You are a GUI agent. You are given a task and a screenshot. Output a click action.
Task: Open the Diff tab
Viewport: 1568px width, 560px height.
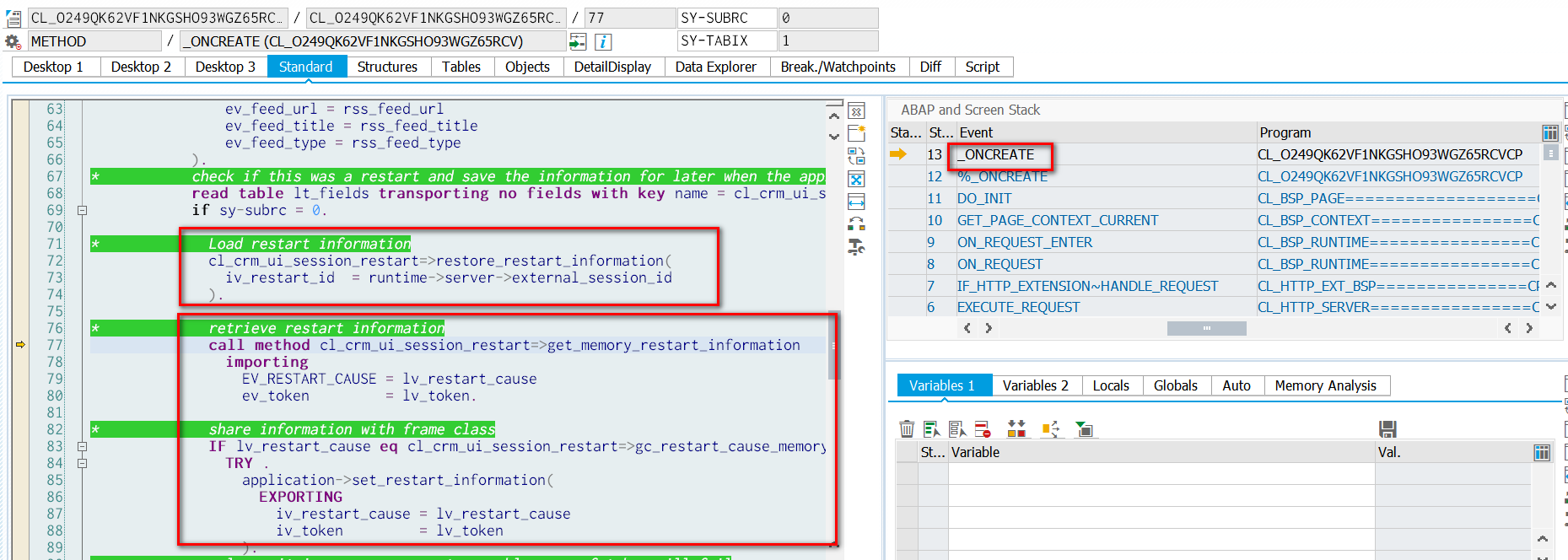(x=930, y=67)
